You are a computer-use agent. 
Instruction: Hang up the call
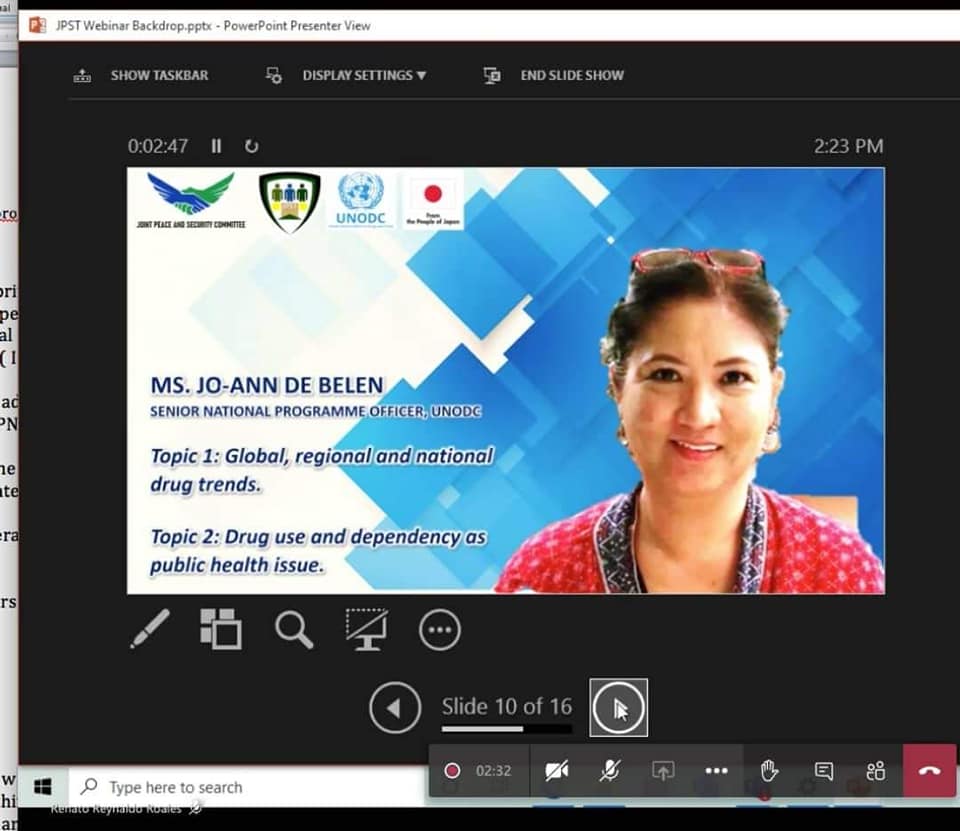coord(929,770)
